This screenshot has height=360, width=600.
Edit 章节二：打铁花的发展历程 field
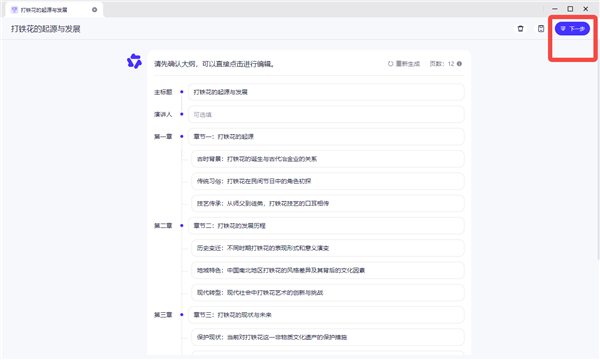[x=326, y=226]
